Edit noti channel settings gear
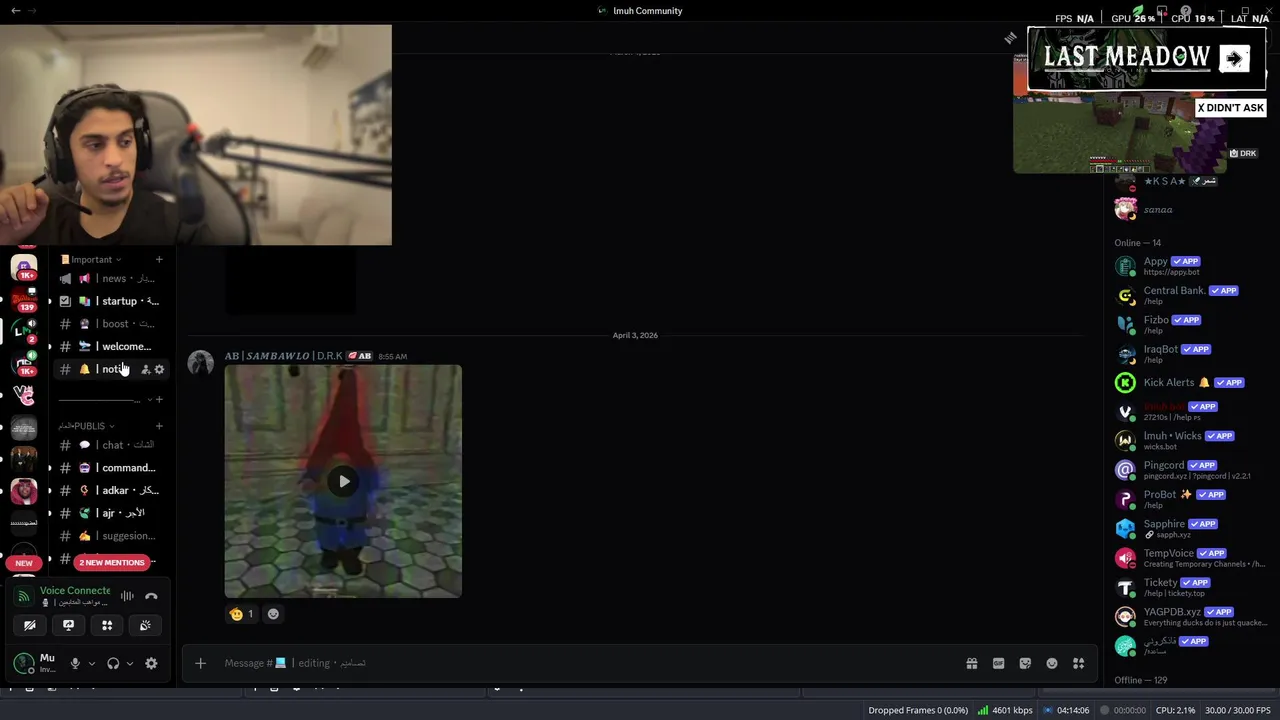 tap(159, 369)
